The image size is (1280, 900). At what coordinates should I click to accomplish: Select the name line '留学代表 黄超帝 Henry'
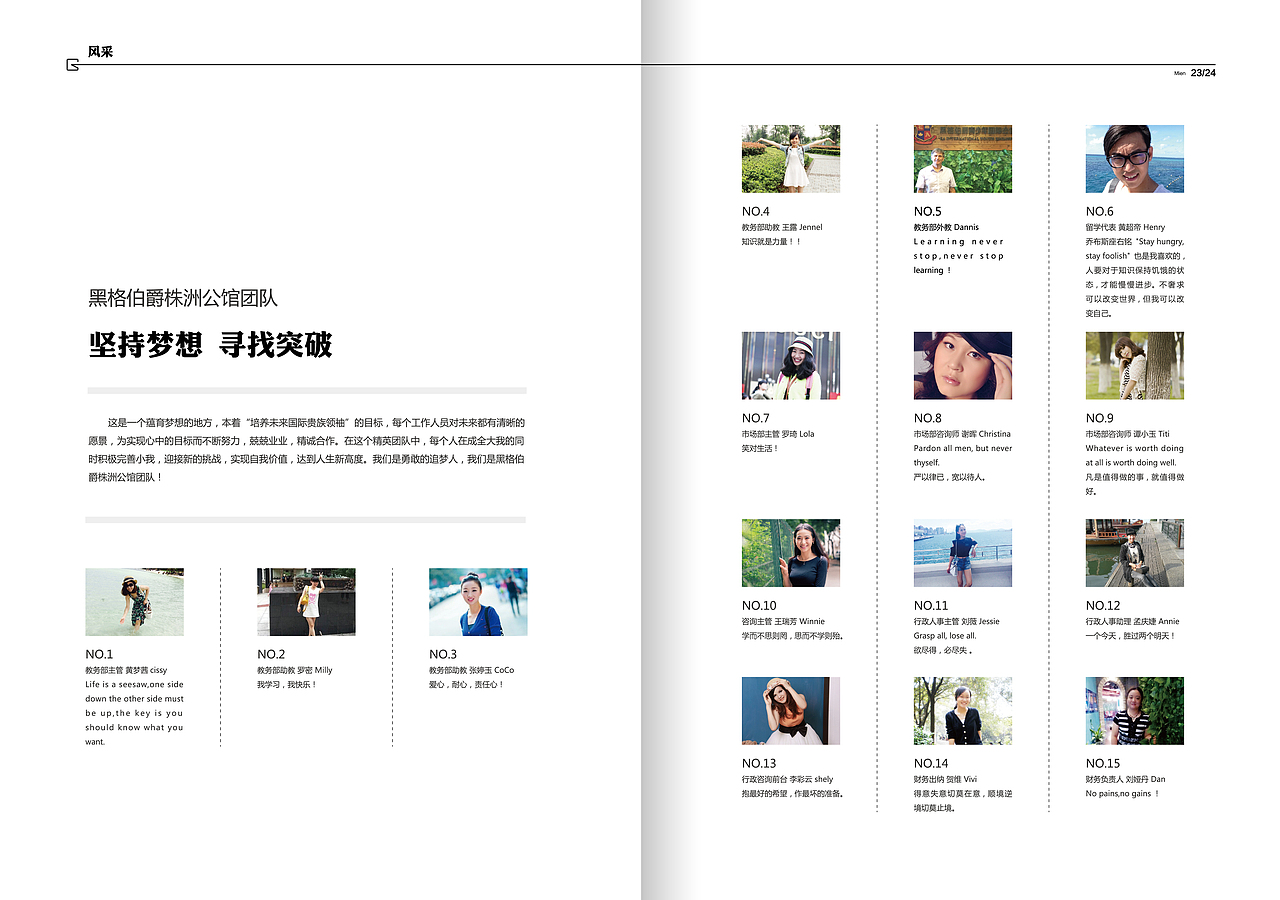(1125, 227)
